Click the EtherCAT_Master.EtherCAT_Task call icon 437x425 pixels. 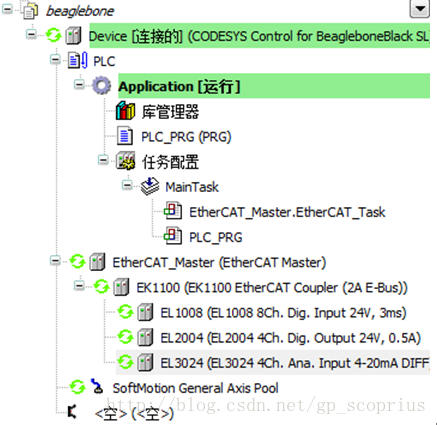coord(173,211)
